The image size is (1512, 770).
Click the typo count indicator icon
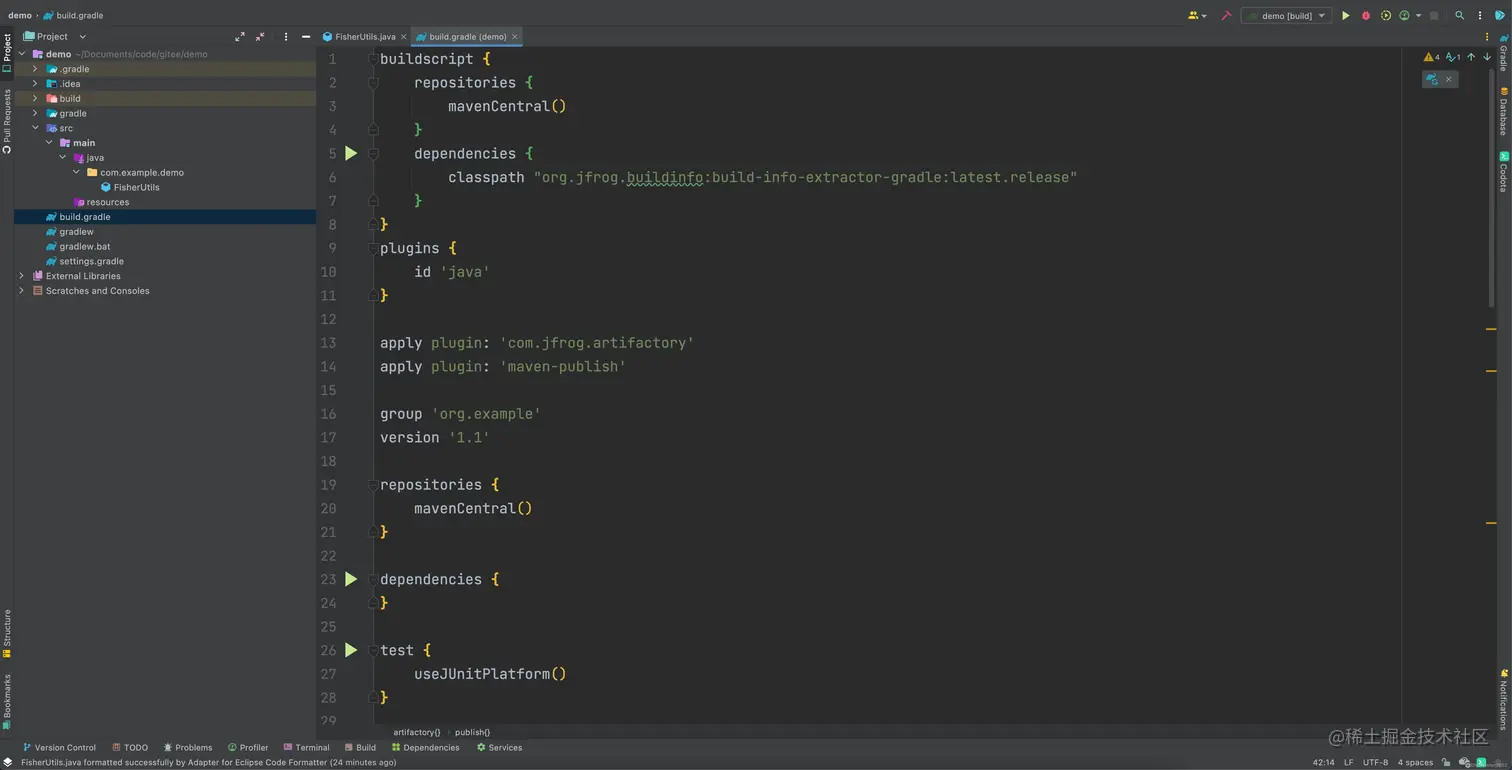coord(1453,57)
